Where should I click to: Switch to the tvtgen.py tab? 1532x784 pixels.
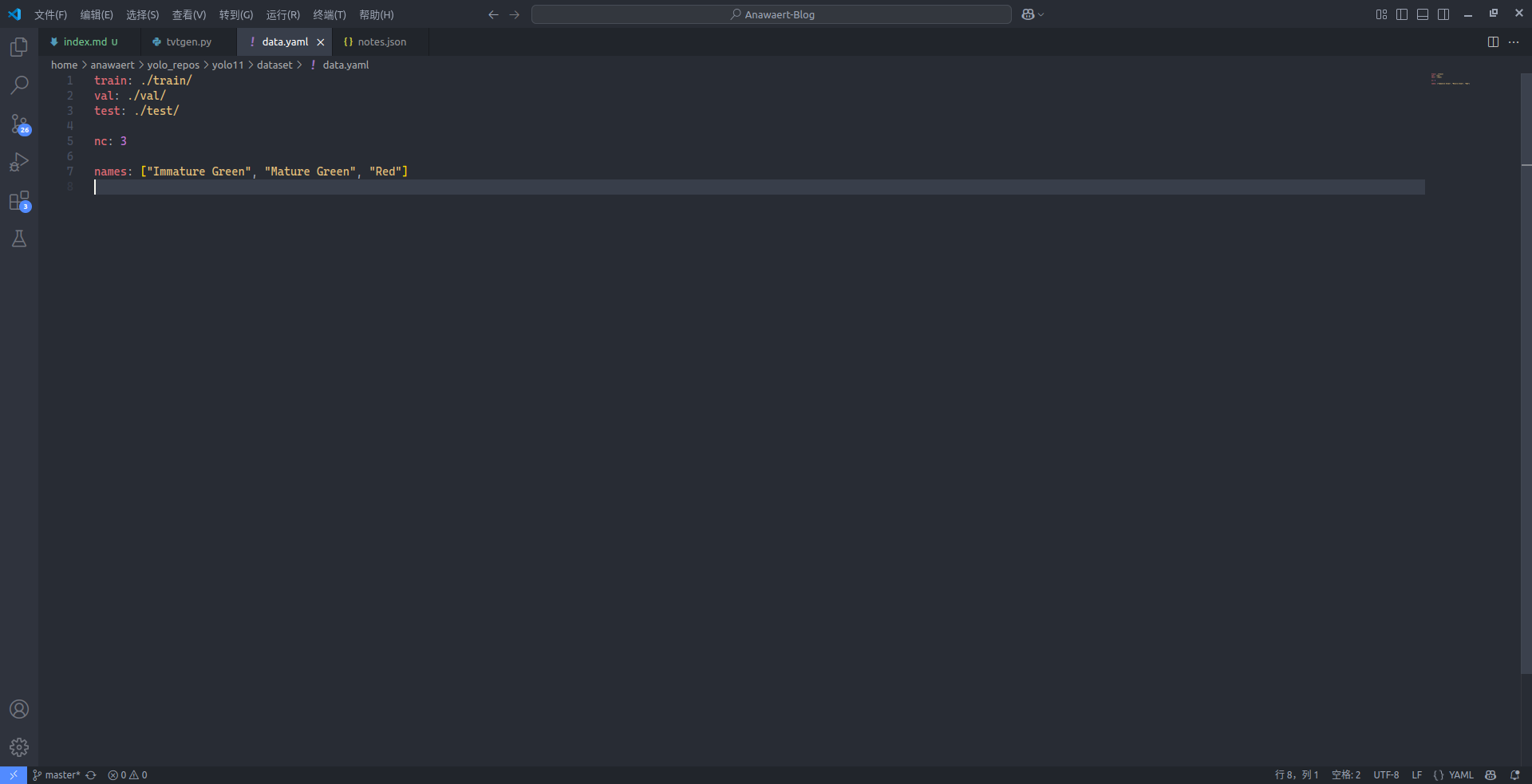[x=188, y=42]
